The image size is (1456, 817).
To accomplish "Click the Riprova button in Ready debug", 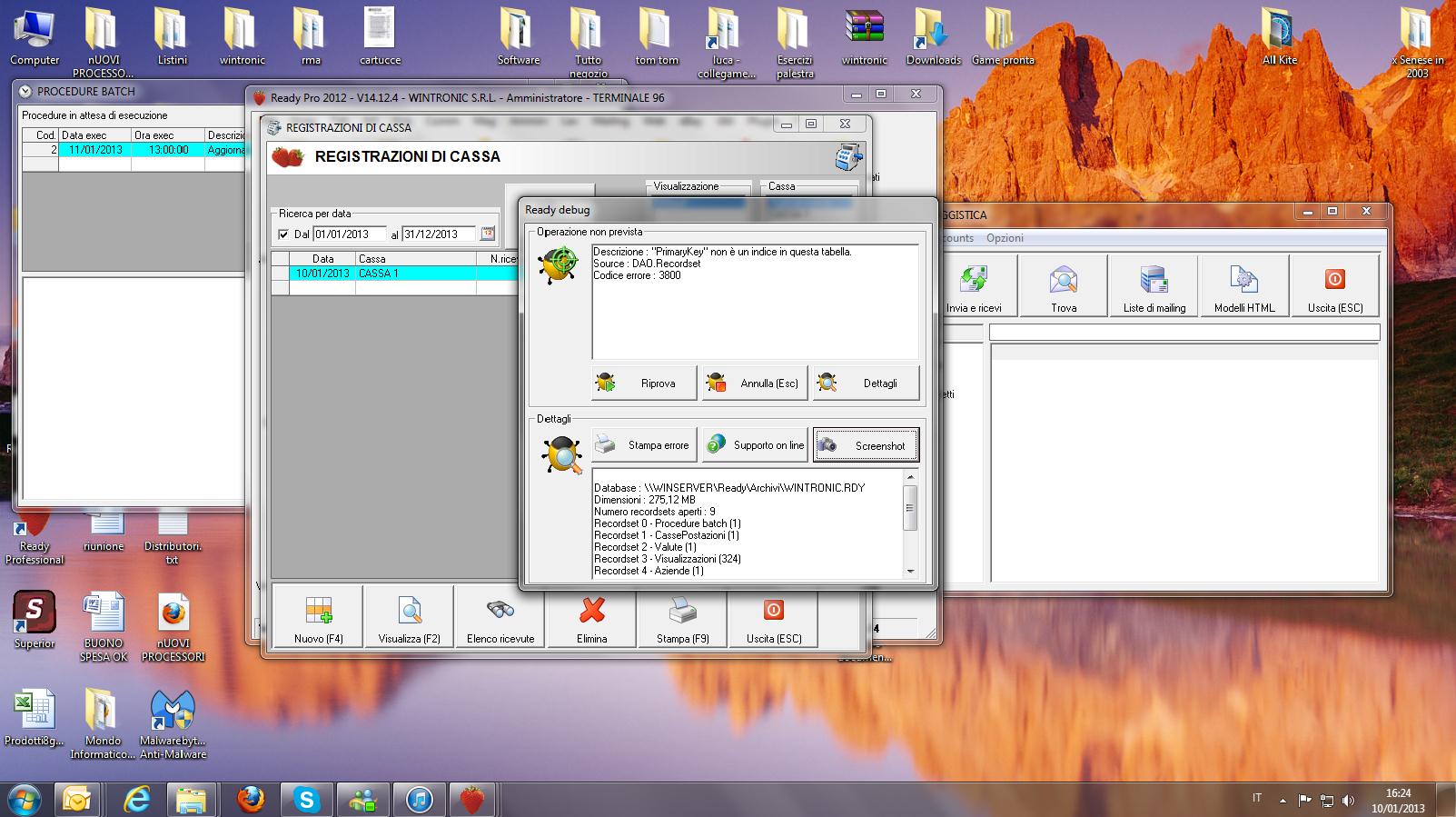I will (x=644, y=383).
